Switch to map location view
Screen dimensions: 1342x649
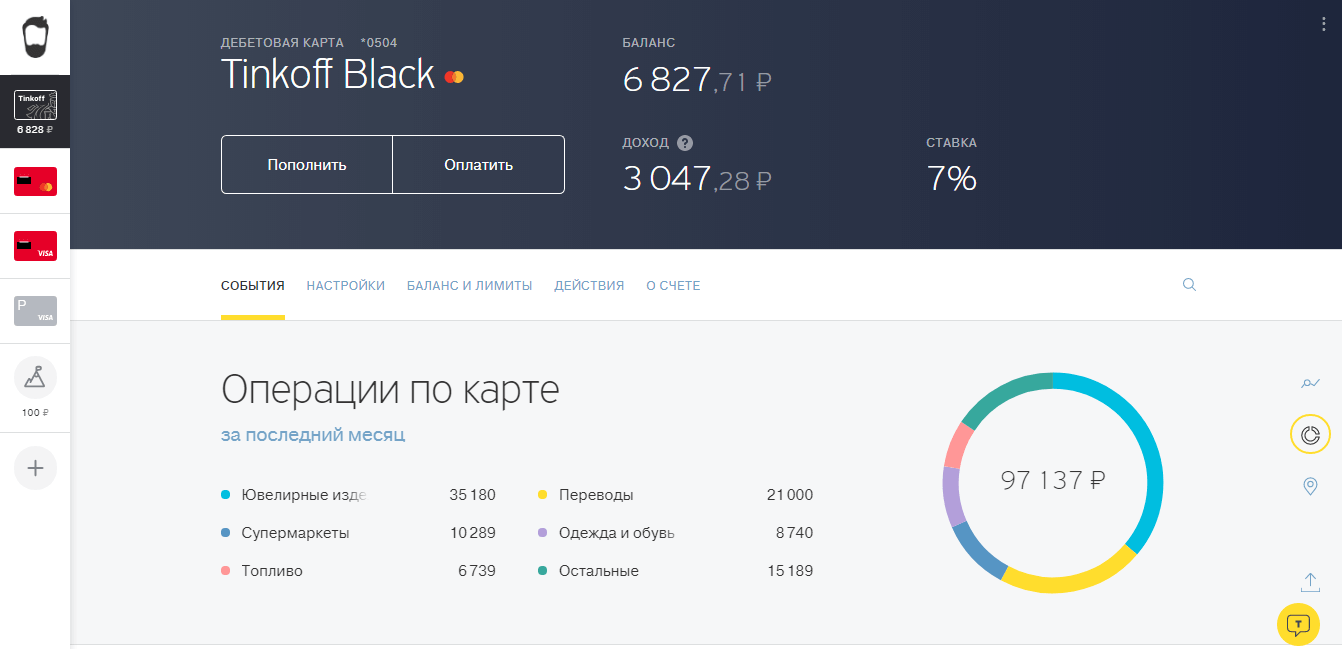1310,486
